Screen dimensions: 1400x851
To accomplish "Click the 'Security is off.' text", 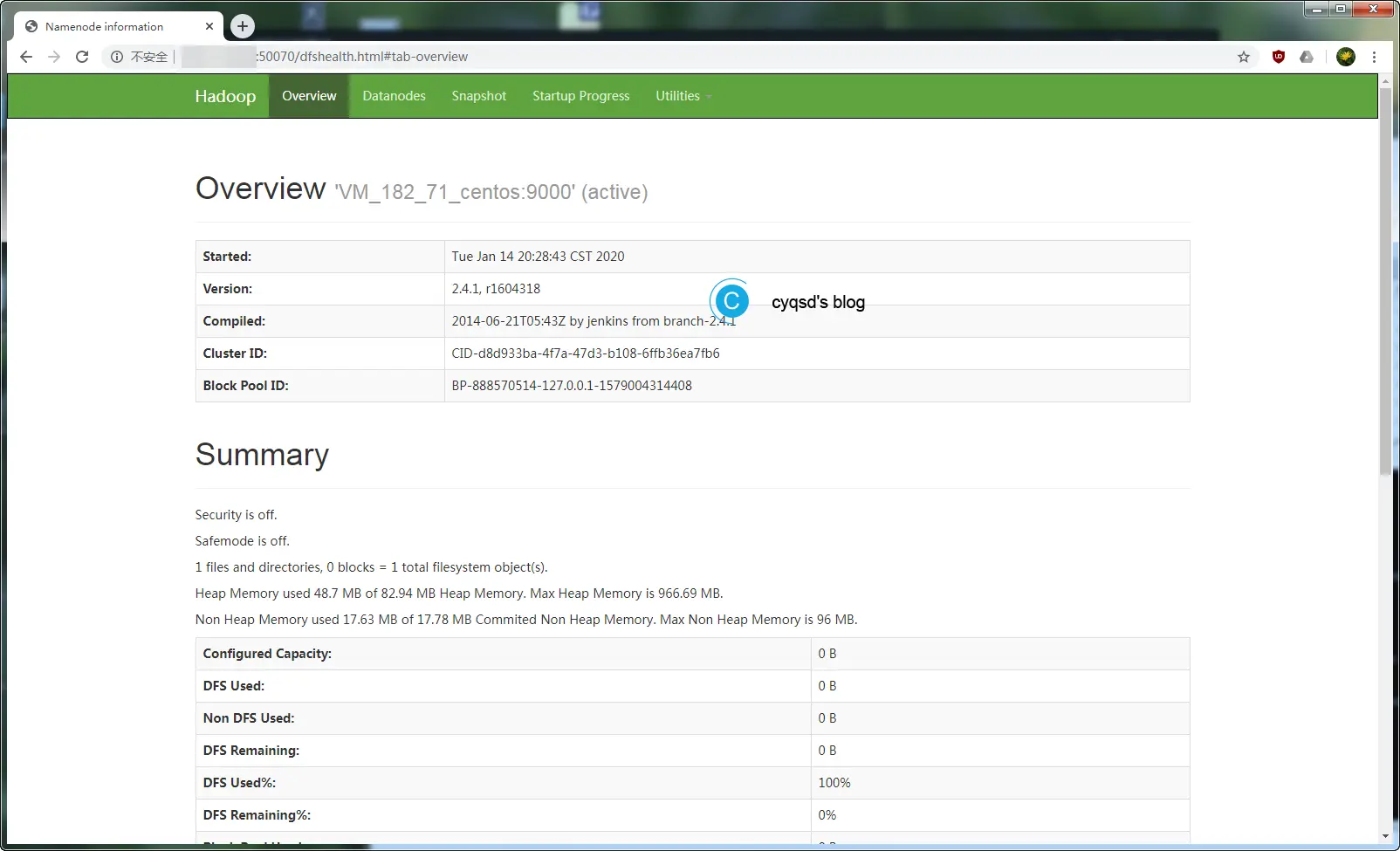I will [x=236, y=515].
